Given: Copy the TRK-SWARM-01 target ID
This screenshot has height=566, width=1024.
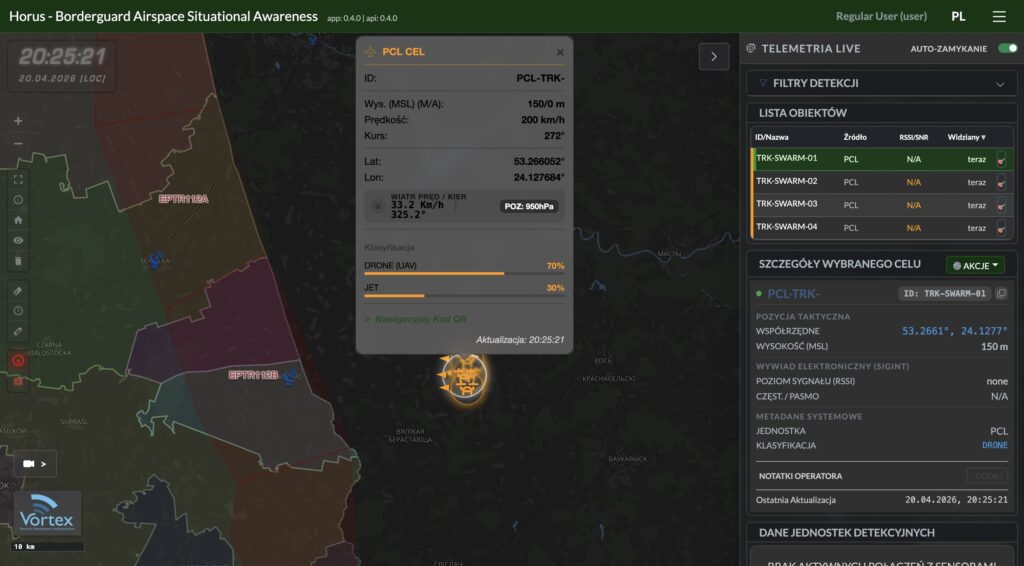Looking at the screenshot, I should pyautogui.click(x=1001, y=294).
